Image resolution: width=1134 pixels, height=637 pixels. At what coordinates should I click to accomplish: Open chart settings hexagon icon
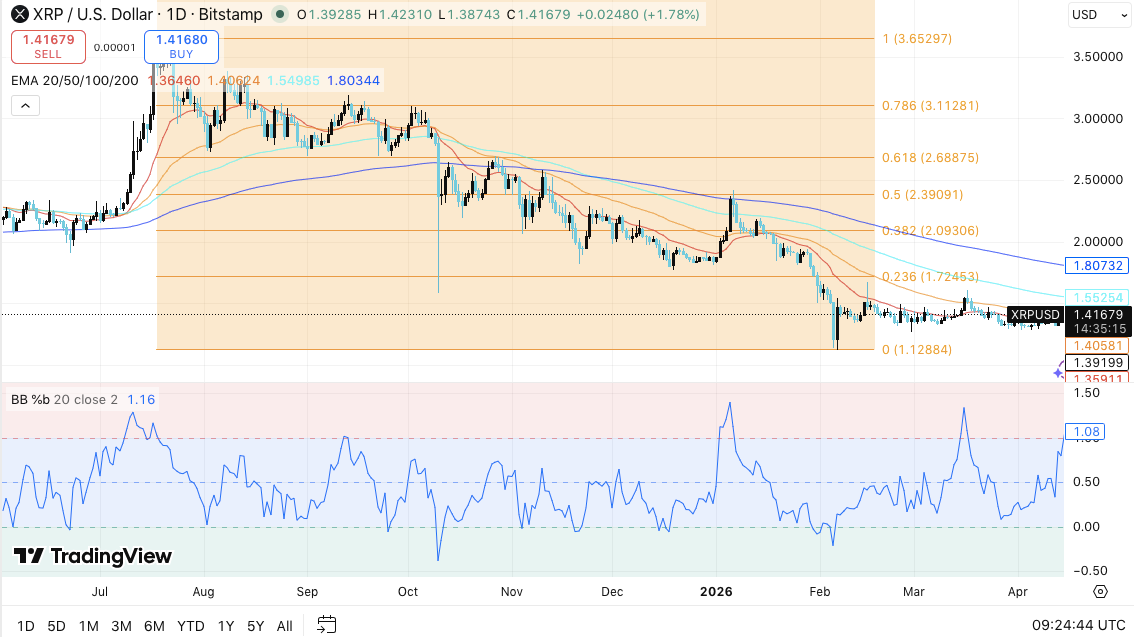coord(1100,592)
